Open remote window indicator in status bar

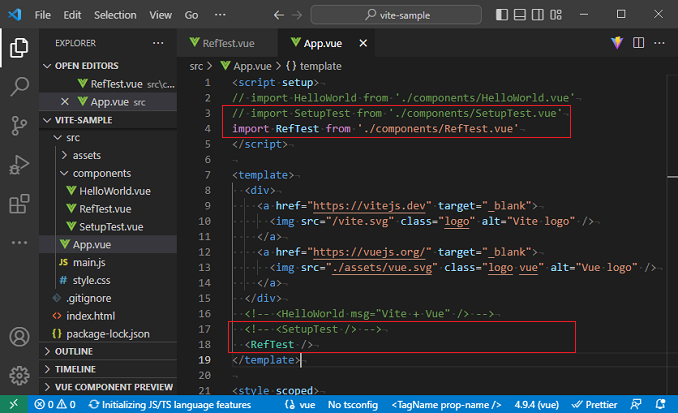coord(14,404)
